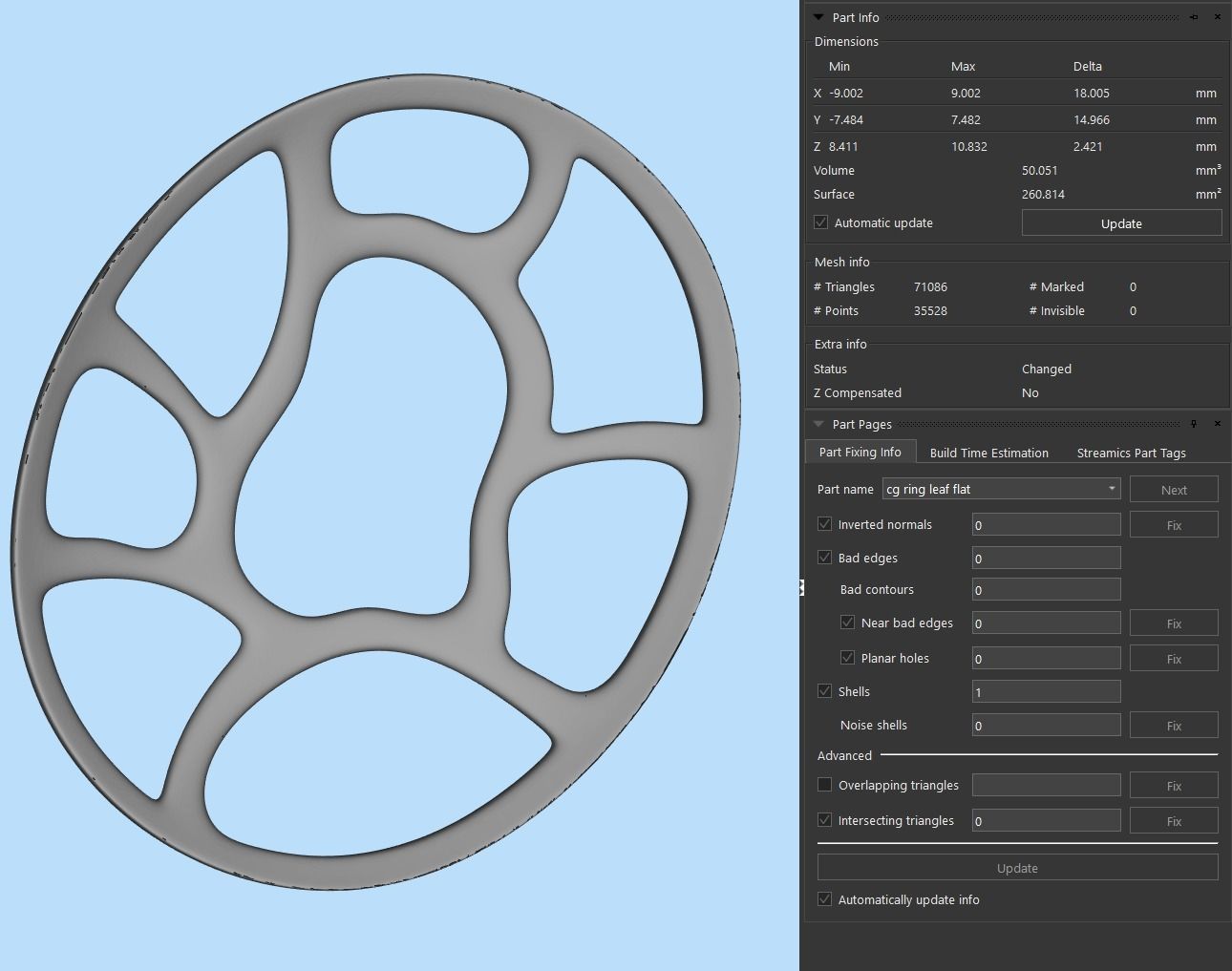Click the Advanced section label
The image size is (1232, 971).
[844, 755]
